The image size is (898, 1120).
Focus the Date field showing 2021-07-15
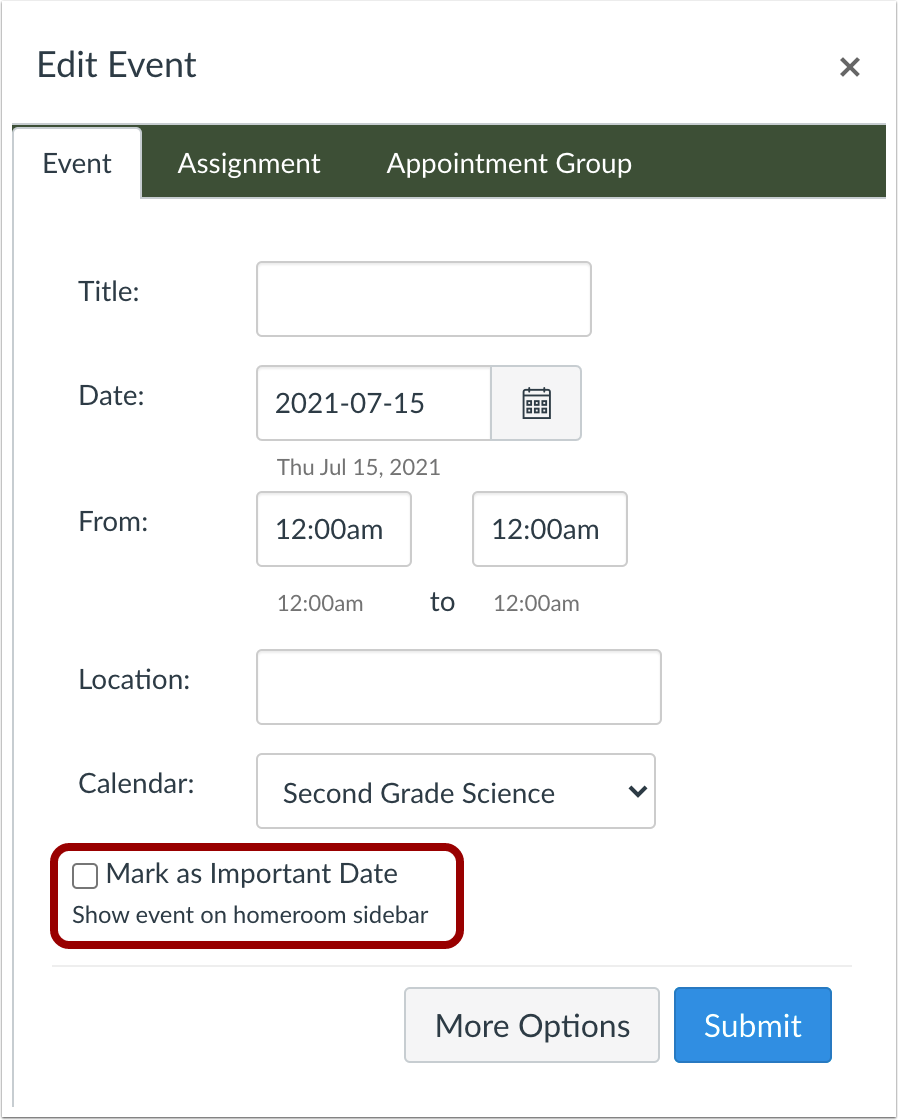373,403
